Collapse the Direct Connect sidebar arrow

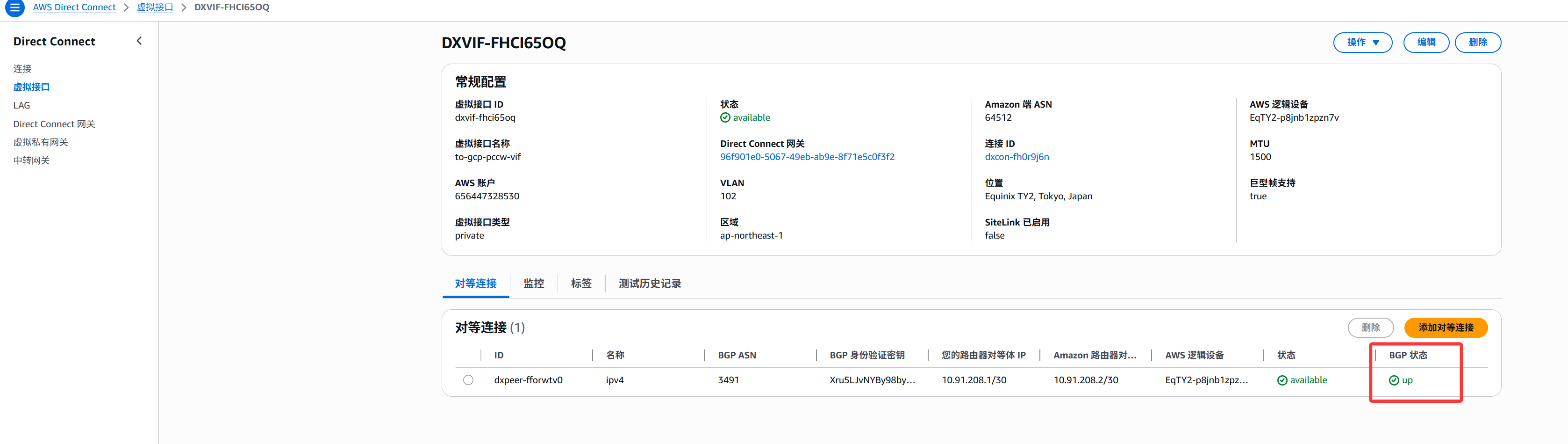[x=139, y=41]
